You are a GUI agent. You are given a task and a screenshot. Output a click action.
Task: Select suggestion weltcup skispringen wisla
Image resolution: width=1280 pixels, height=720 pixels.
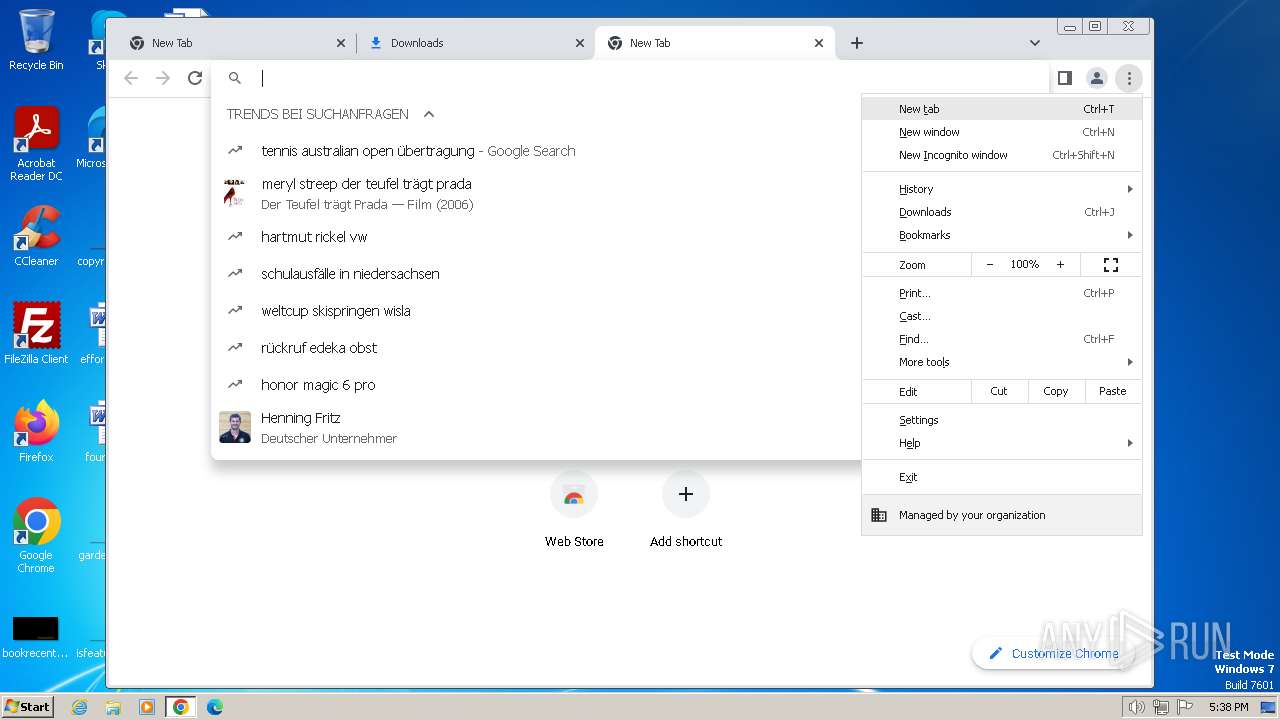tap(536, 311)
